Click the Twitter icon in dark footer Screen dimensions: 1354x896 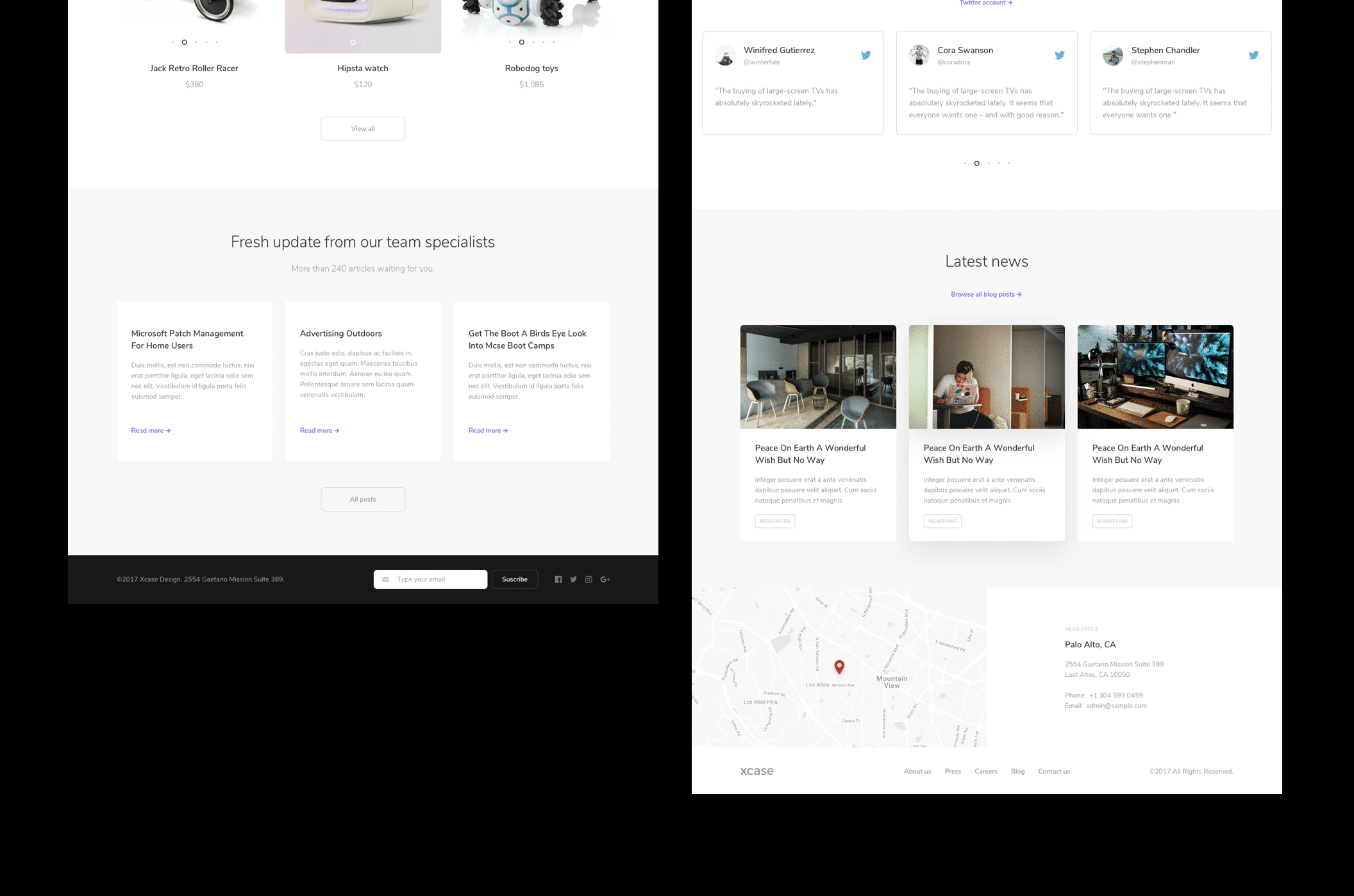pyautogui.click(x=574, y=579)
